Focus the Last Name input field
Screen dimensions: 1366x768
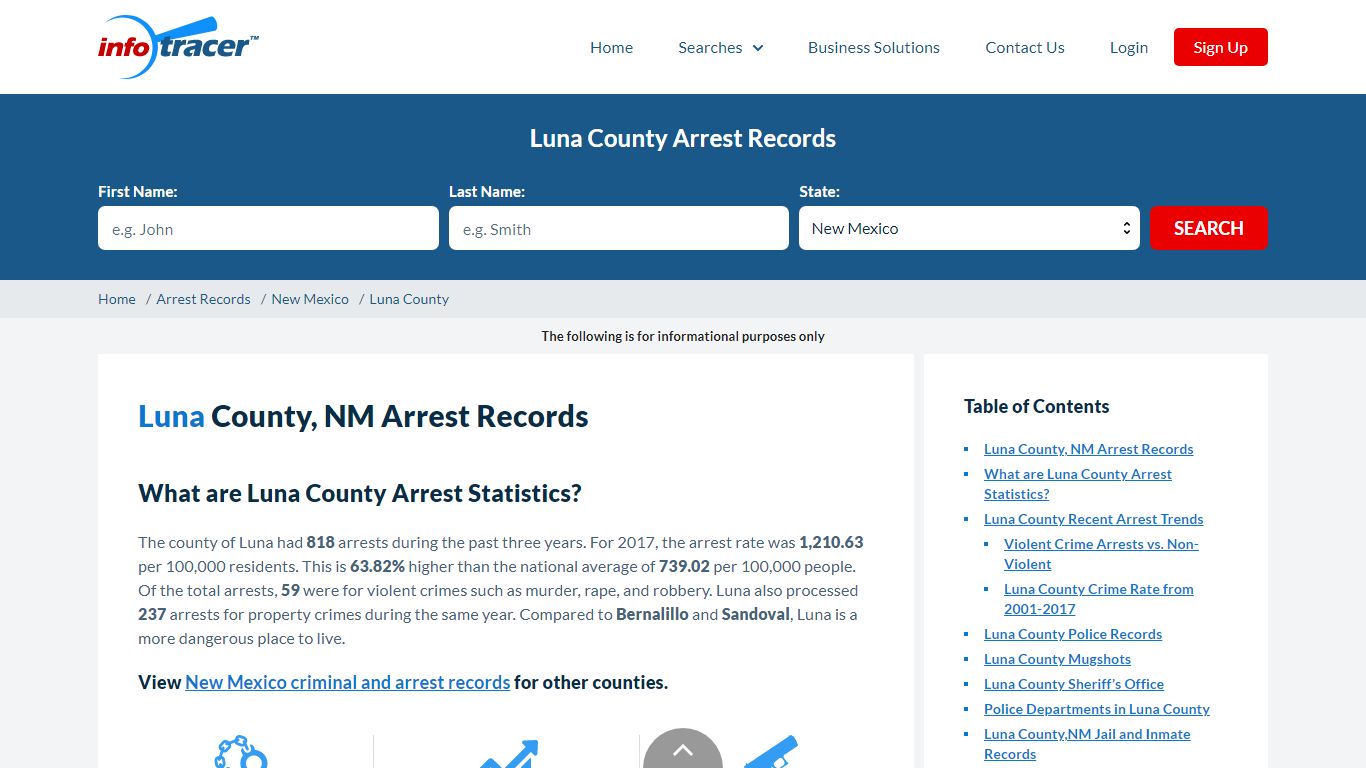tap(619, 228)
